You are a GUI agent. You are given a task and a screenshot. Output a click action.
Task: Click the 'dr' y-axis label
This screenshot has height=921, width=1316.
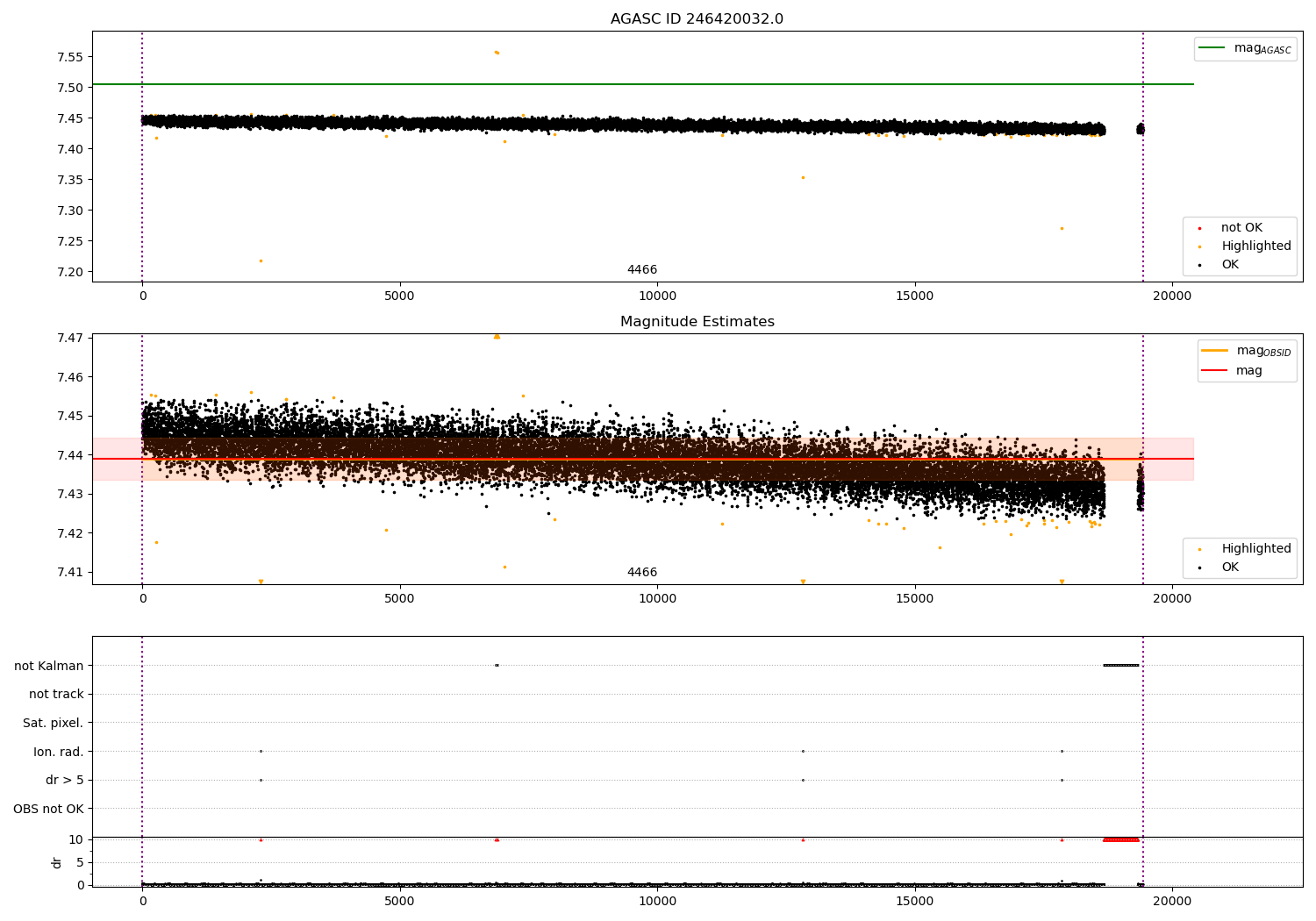coord(57,862)
